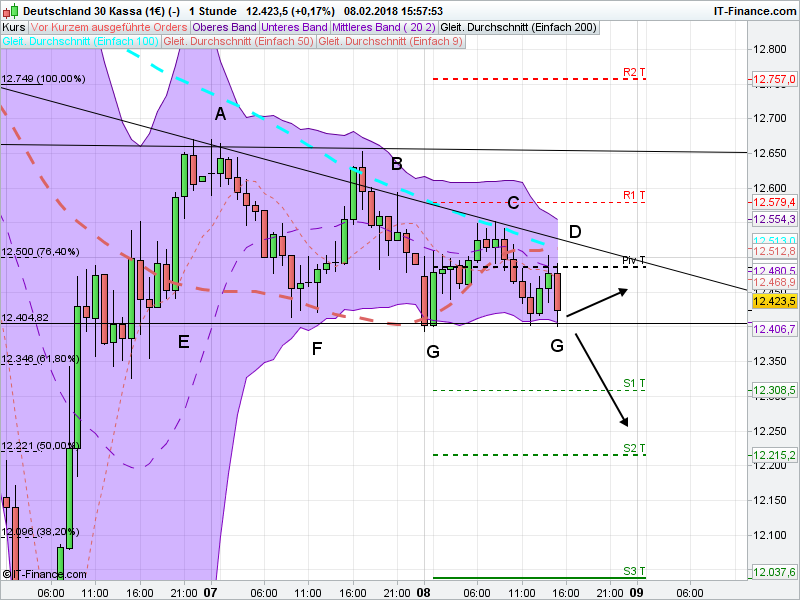Select the "Gleit. Durchschnitt (Einfach 100)" legend entry

(x=80, y=42)
